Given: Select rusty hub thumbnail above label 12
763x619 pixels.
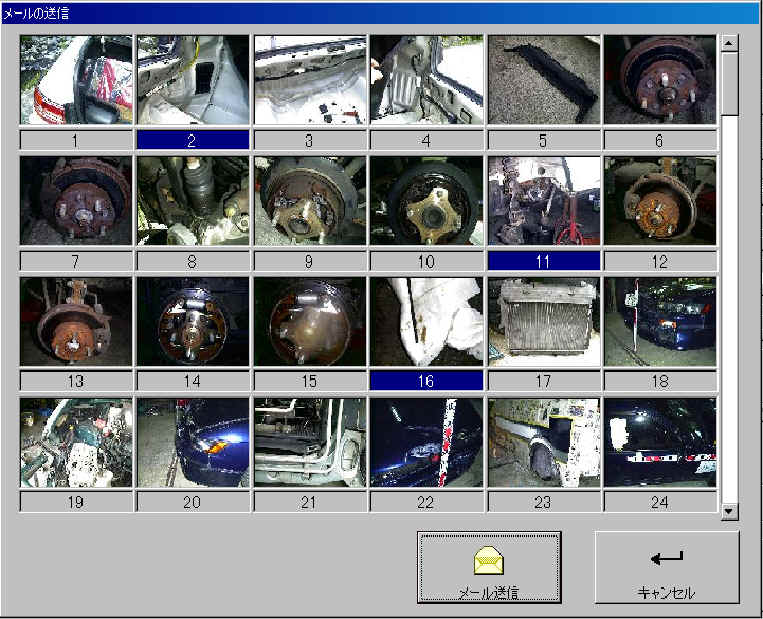Looking at the screenshot, I should coord(660,200).
